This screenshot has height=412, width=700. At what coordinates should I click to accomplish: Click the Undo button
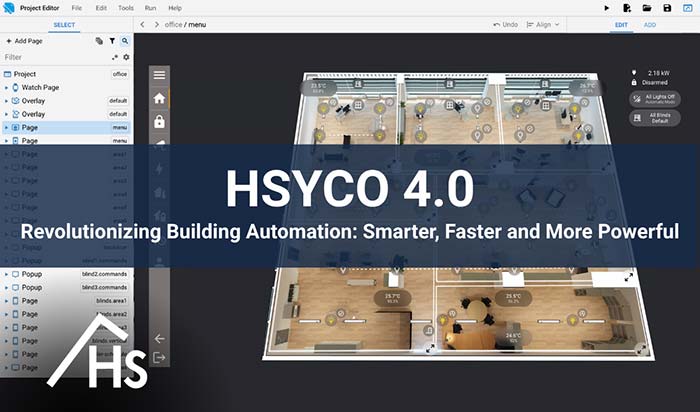click(506, 24)
